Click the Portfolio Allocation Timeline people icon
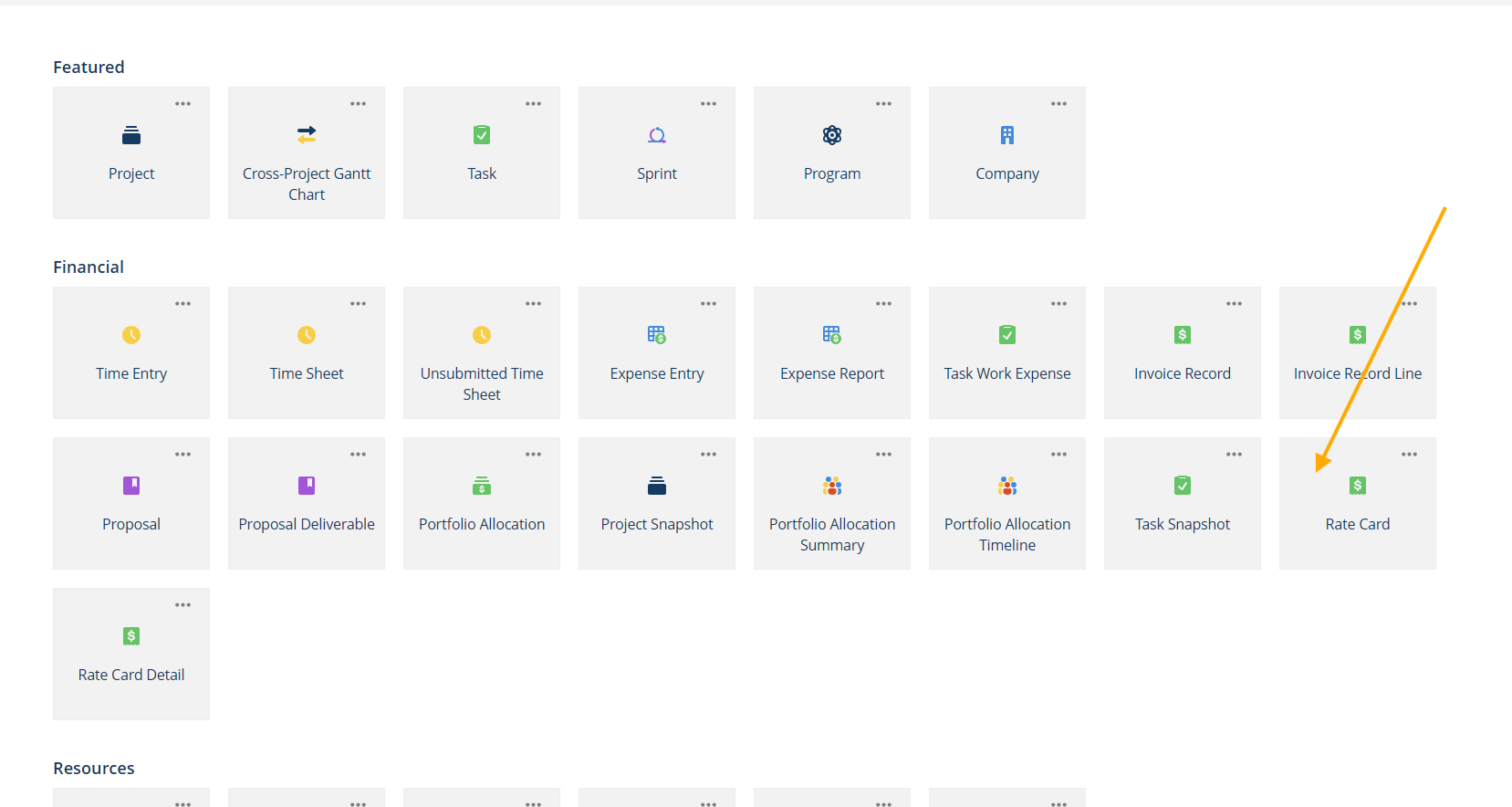 [1007, 486]
